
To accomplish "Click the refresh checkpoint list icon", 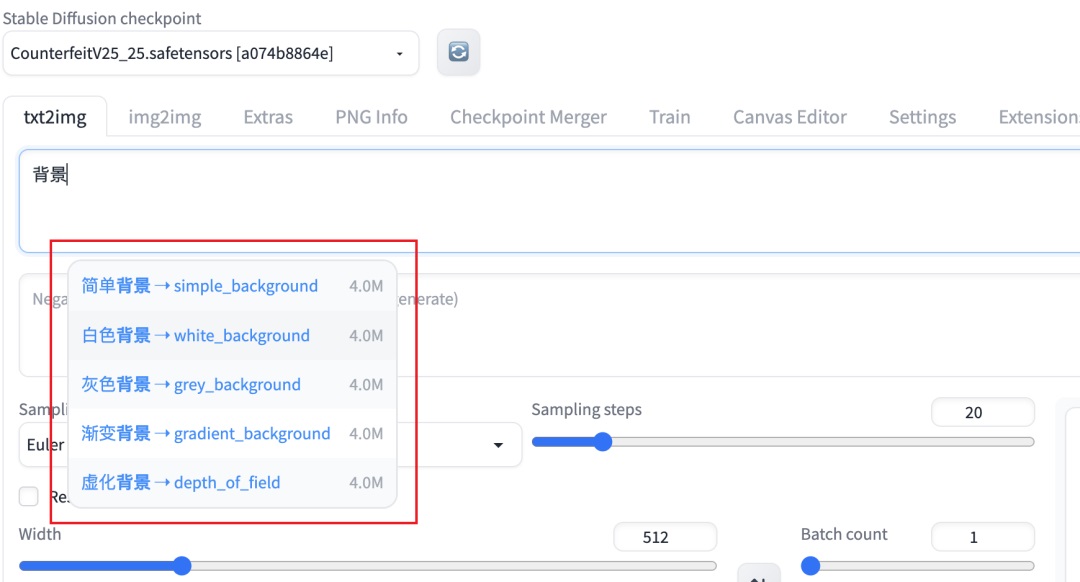I will (x=458, y=53).
